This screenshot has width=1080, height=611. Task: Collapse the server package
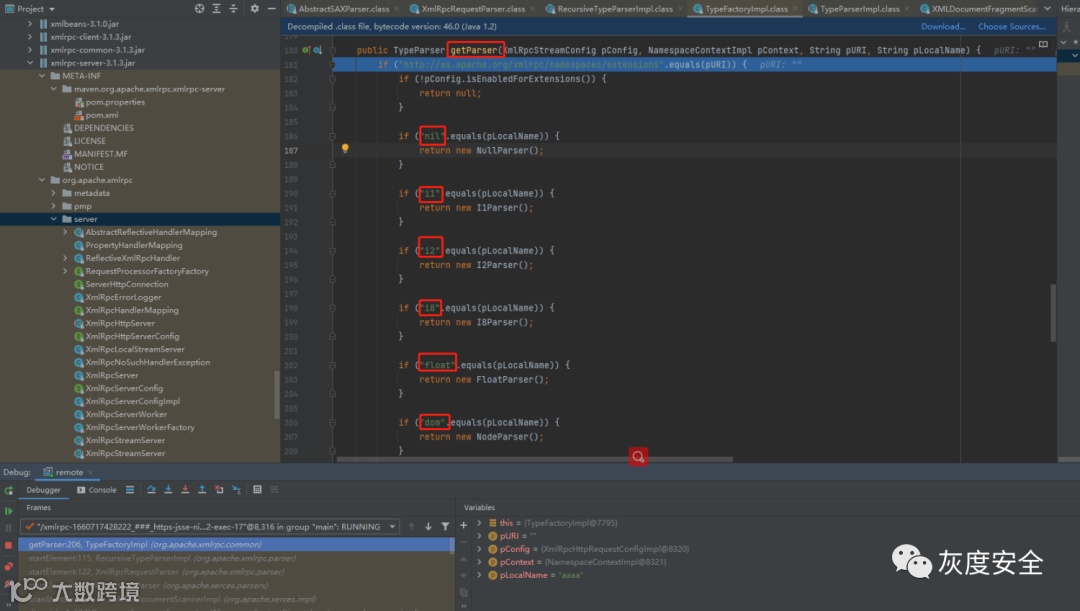pyautogui.click(x=53, y=219)
